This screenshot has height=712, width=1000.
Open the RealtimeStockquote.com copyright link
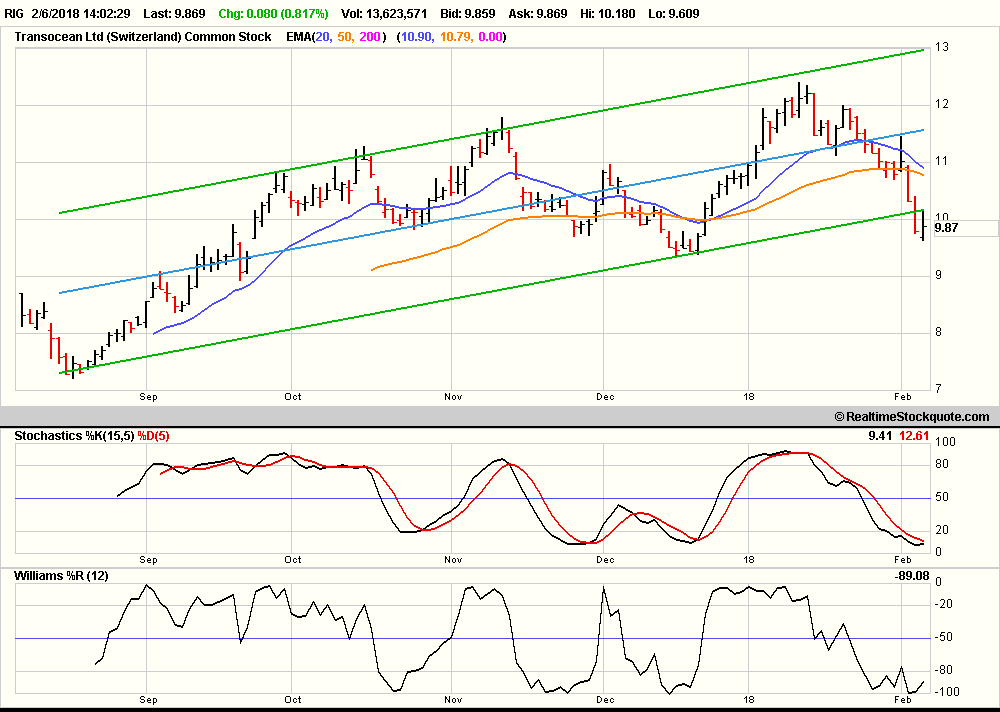pos(912,417)
